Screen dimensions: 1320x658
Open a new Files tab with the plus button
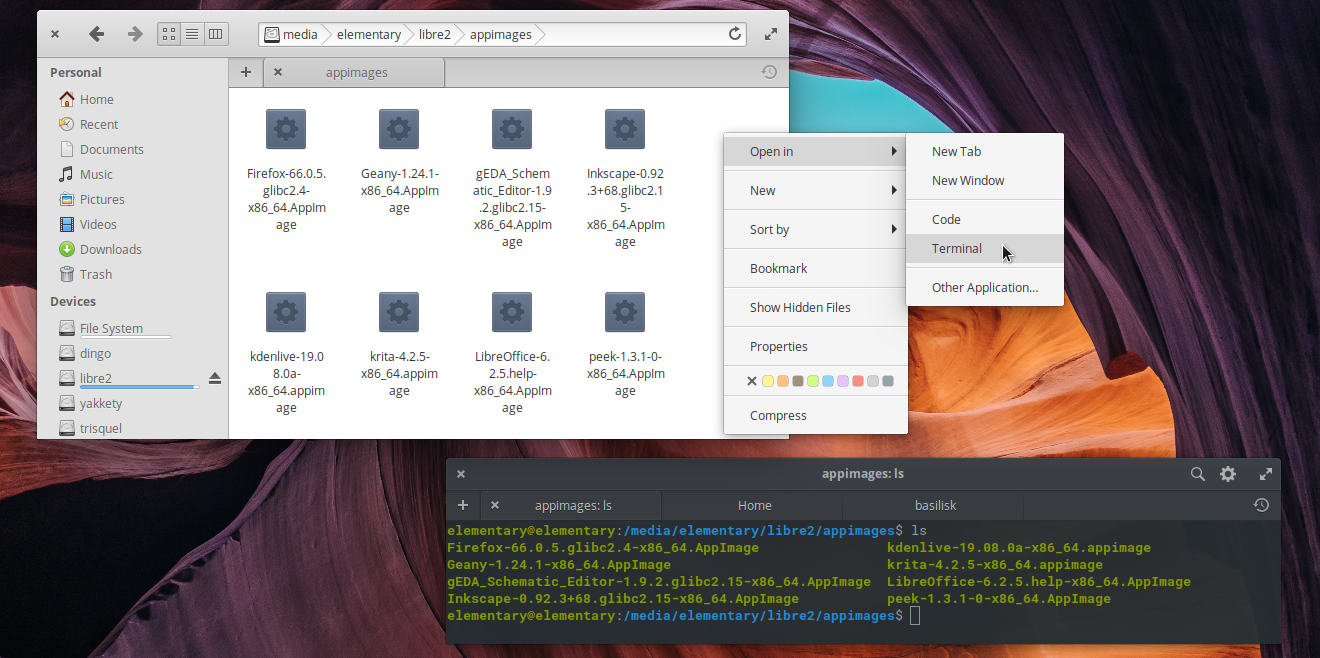pos(246,71)
